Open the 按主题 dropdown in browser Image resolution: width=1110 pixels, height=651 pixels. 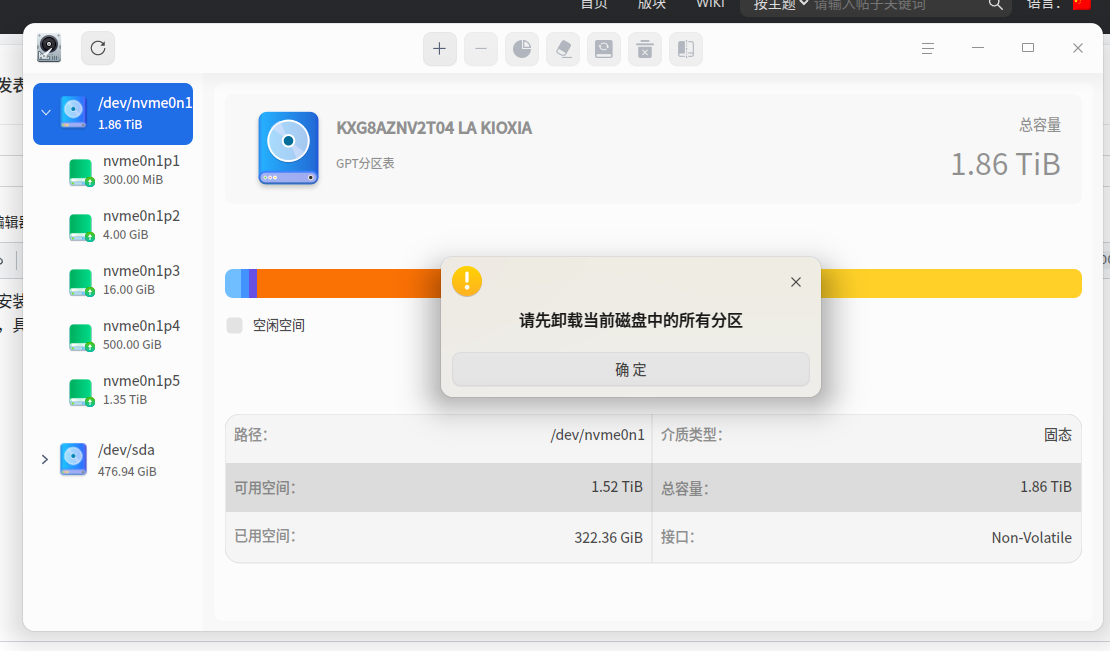tap(780, 5)
